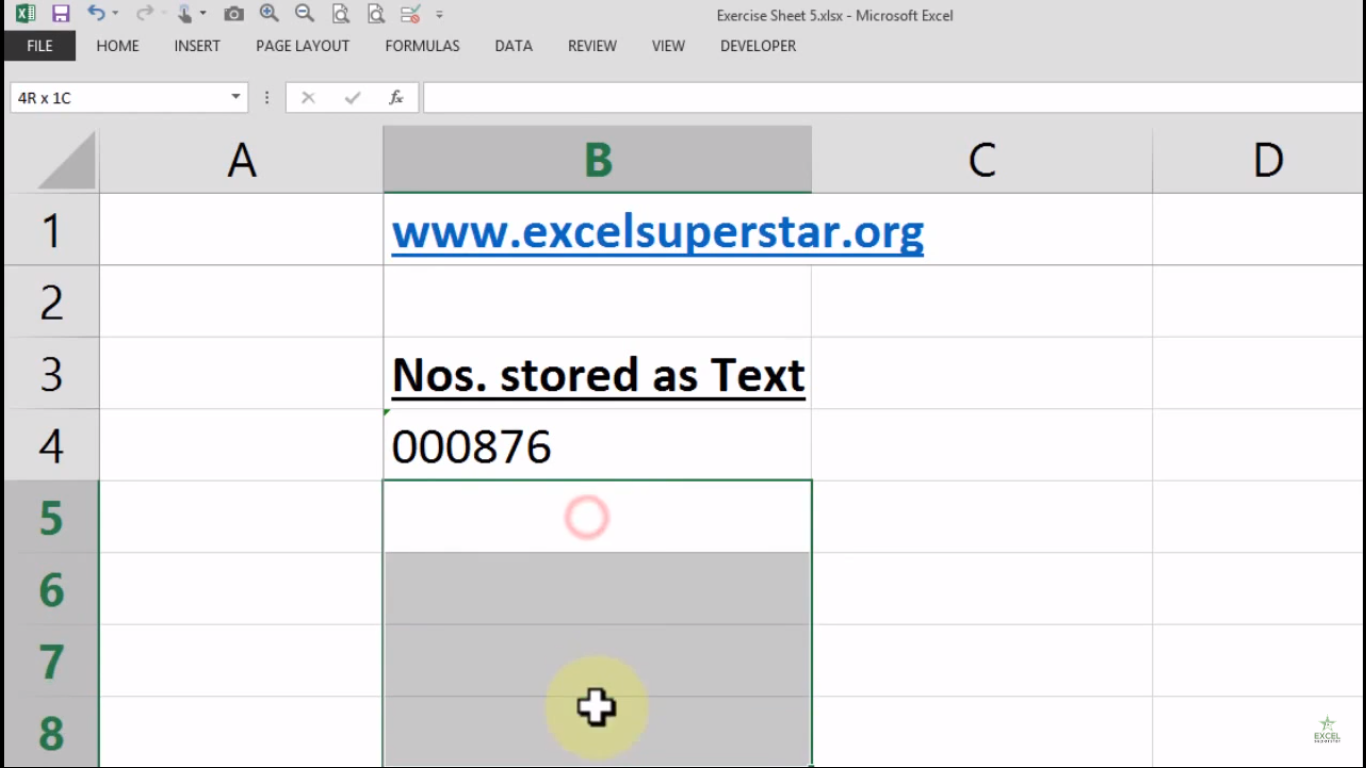Open the PAGE LAYOUT tab
The height and width of the screenshot is (768, 1366).
303,46
